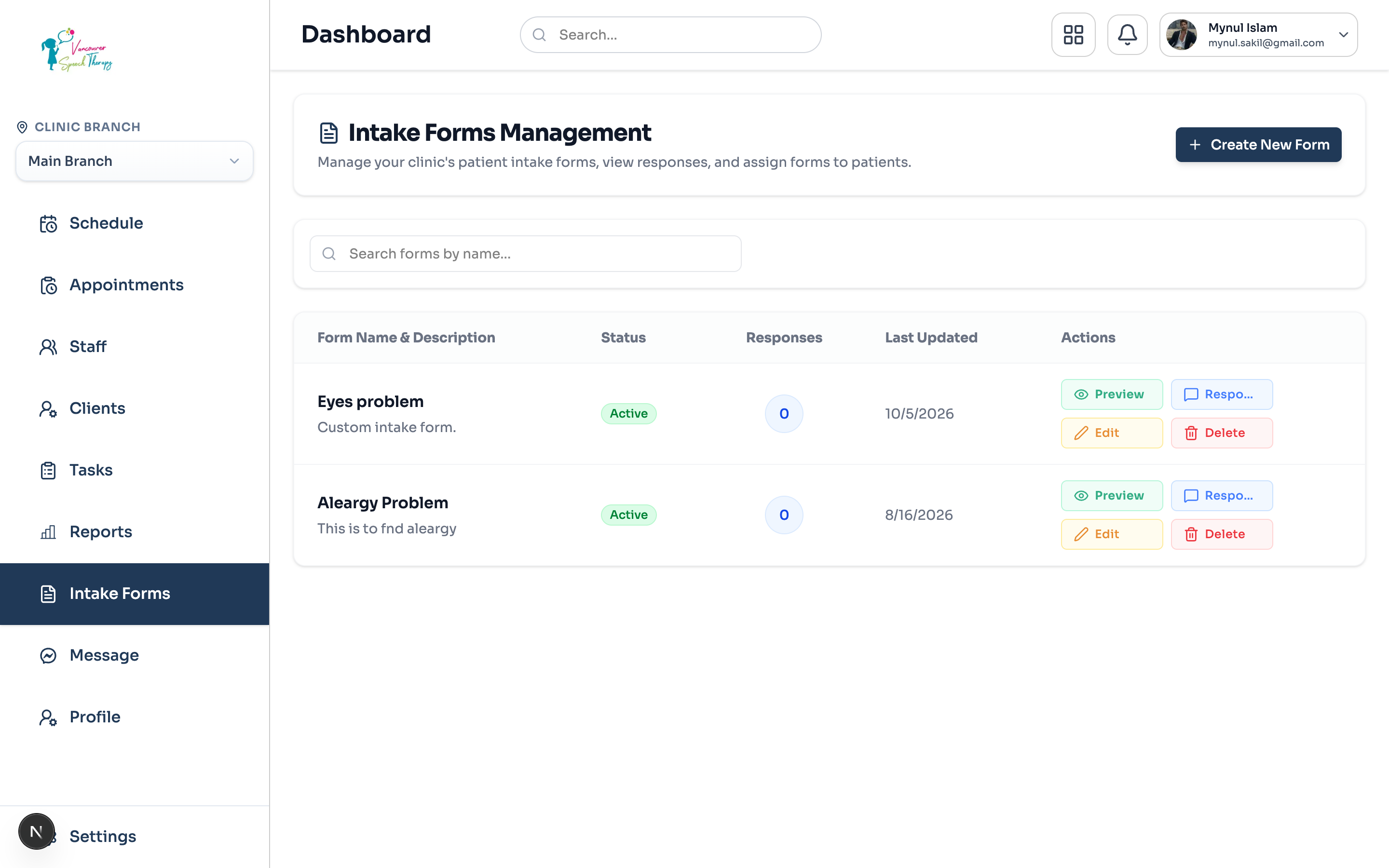Image resolution: width=1389 pixels, height=868 pixels.
Task: Click the Aleargy Problem form name
Action: pyautogui.click(x=383, y=503)
